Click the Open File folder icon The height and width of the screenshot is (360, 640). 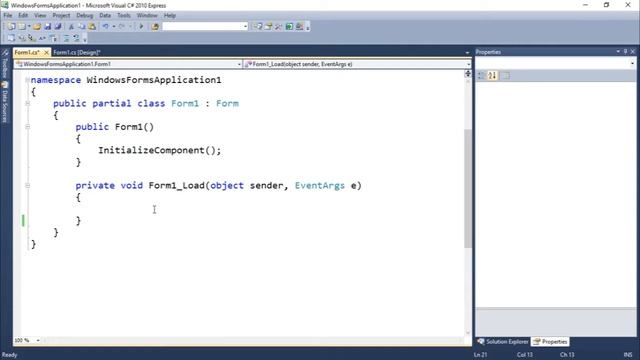(x=37, y=27)
